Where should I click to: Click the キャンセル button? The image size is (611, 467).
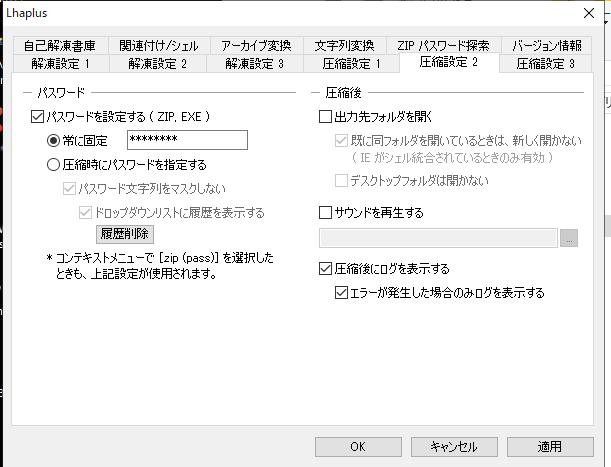click(x=454, y=447)
